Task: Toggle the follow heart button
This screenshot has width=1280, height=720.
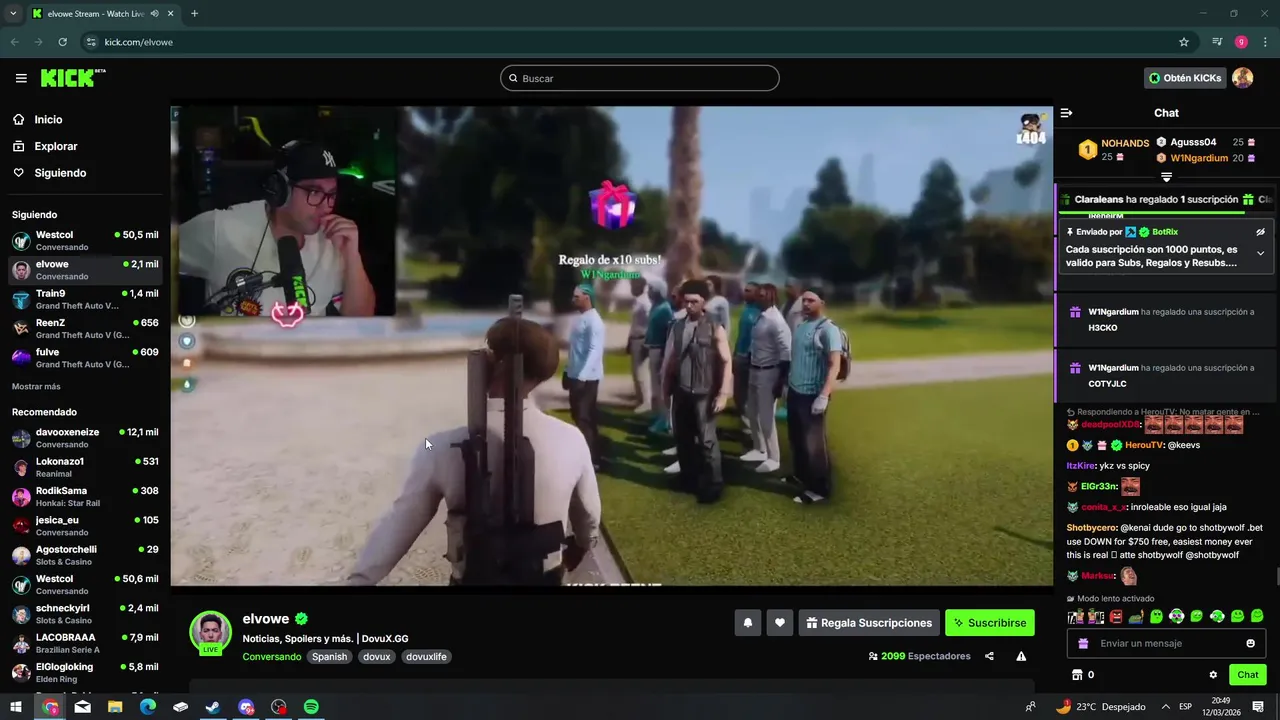Action: [x=780, y=623]
